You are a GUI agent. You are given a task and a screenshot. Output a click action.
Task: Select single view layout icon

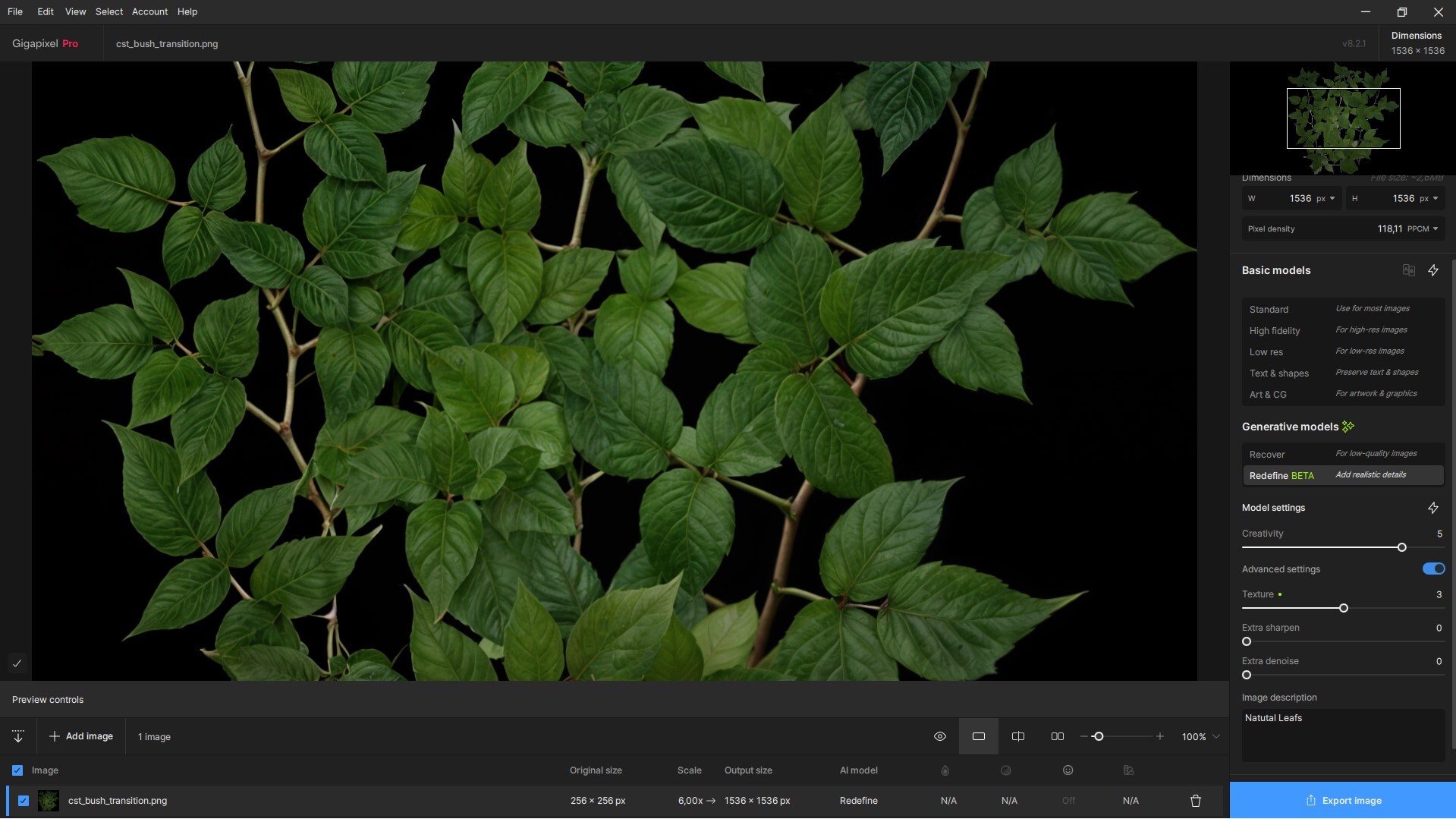coord(979,736)
